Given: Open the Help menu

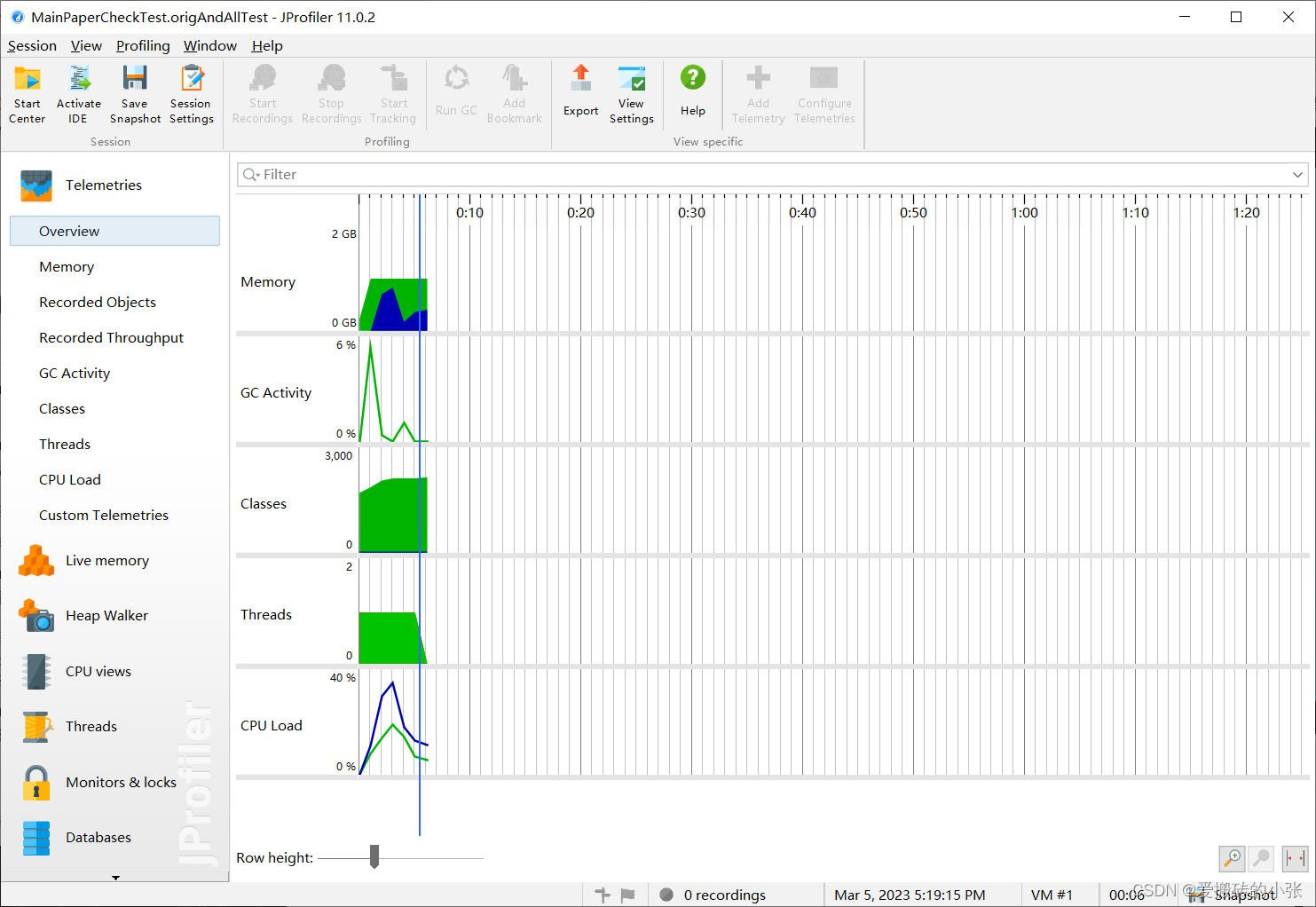Looking at the screenshot, I should coord(267,46).
